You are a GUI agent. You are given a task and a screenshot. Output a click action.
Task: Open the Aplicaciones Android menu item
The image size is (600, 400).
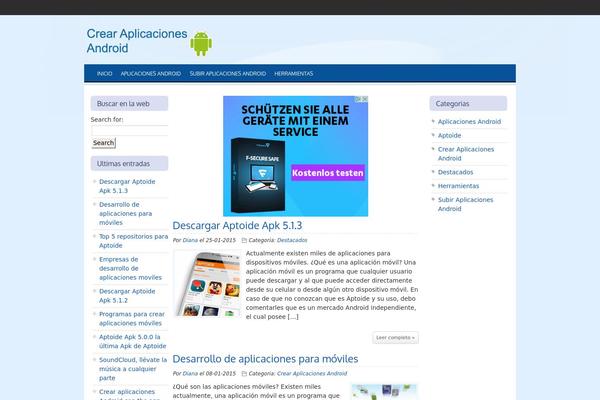[151, 73]
